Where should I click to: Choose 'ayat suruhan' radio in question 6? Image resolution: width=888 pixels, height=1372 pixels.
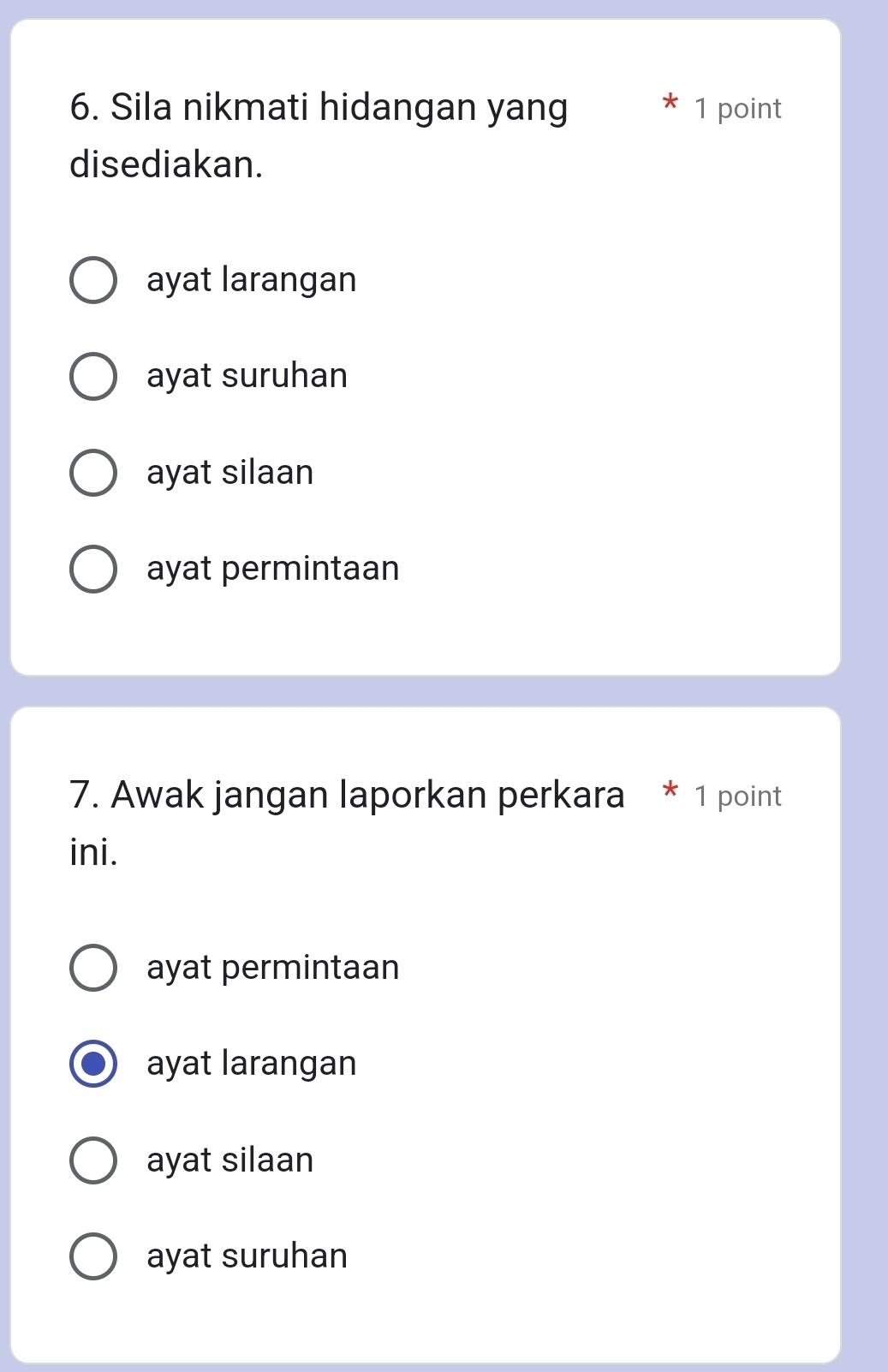[93, 376]
